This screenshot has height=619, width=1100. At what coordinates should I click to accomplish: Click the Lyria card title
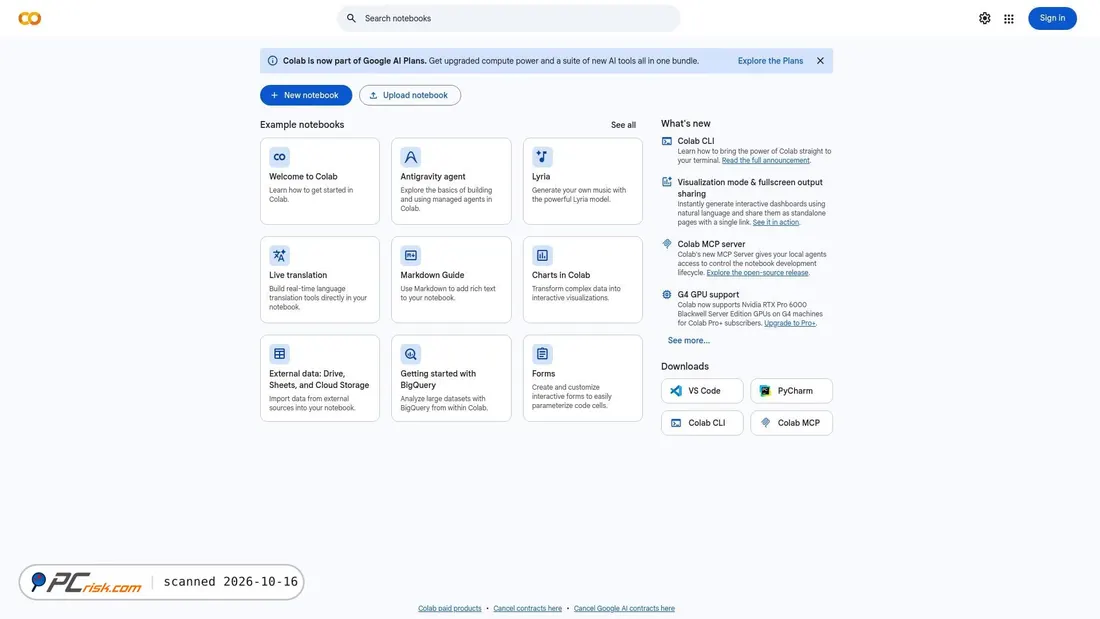click(x=541, y=177)
